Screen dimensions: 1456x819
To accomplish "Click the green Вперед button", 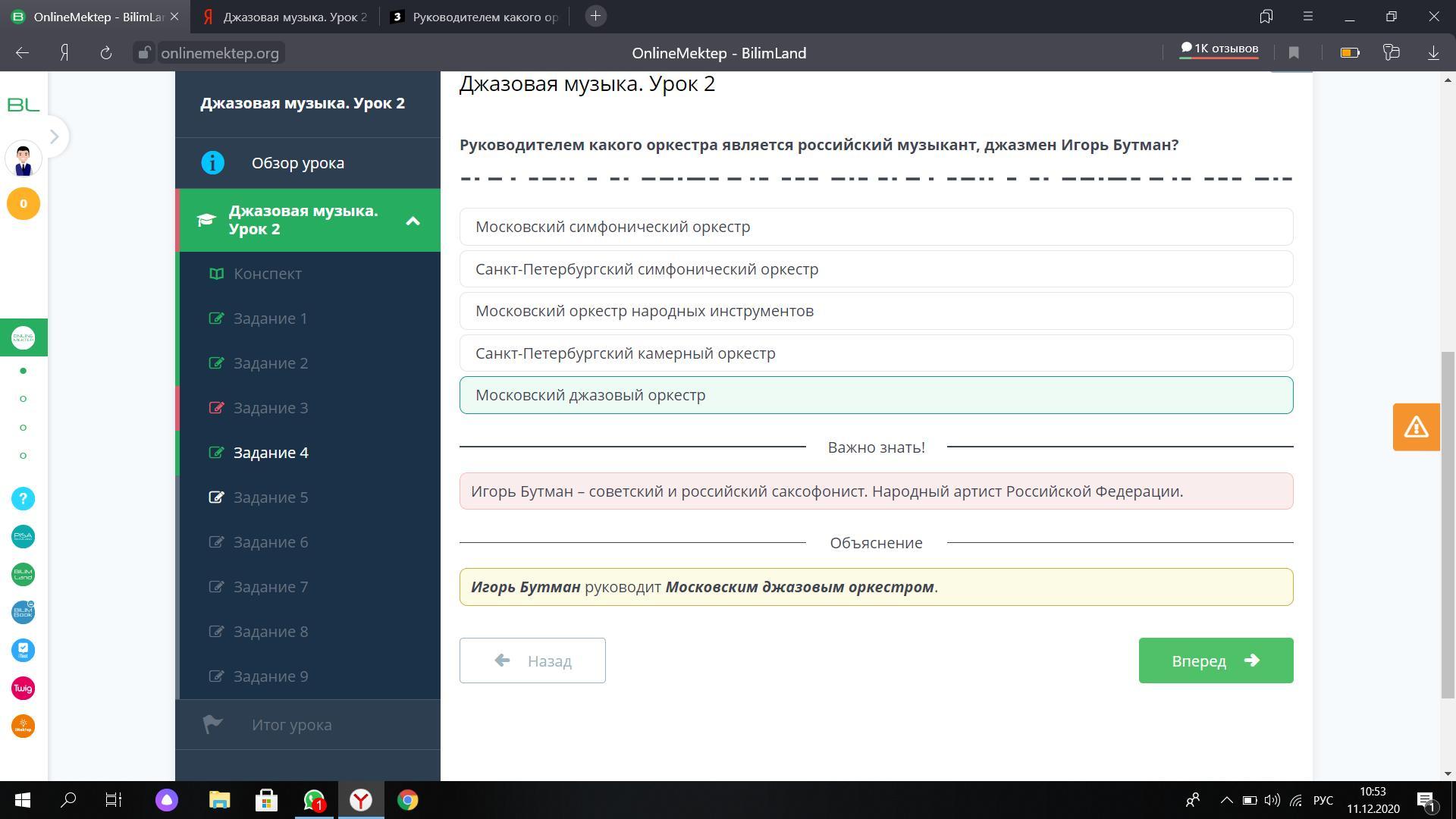I will tap(1216, 661).
